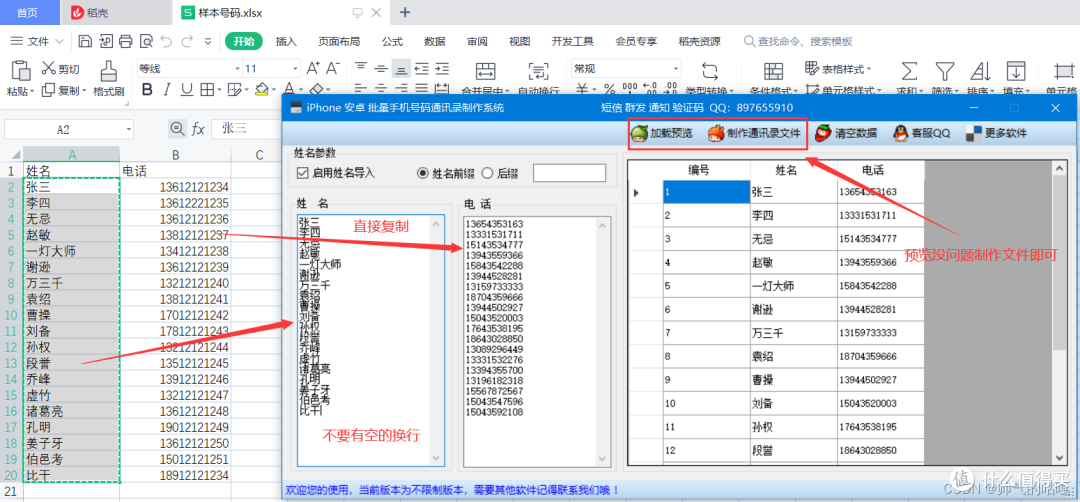Click the Fill (填充) icon
This screenshot has height=502, width=1080.
[x=1015, y=71]
